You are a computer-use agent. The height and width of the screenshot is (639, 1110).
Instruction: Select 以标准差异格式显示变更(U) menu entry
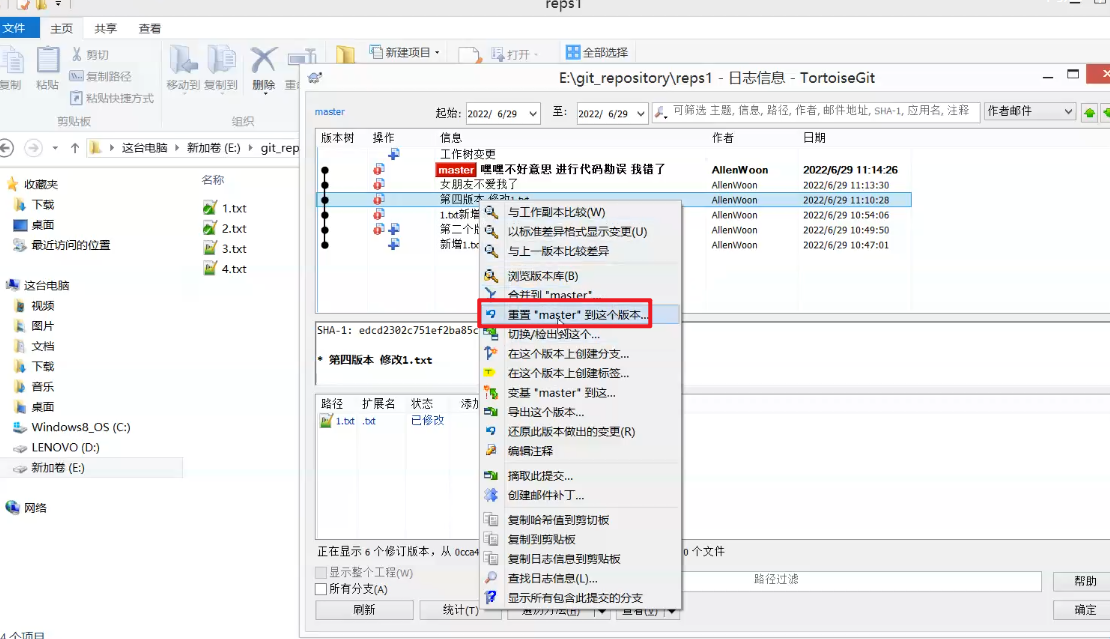579,231
